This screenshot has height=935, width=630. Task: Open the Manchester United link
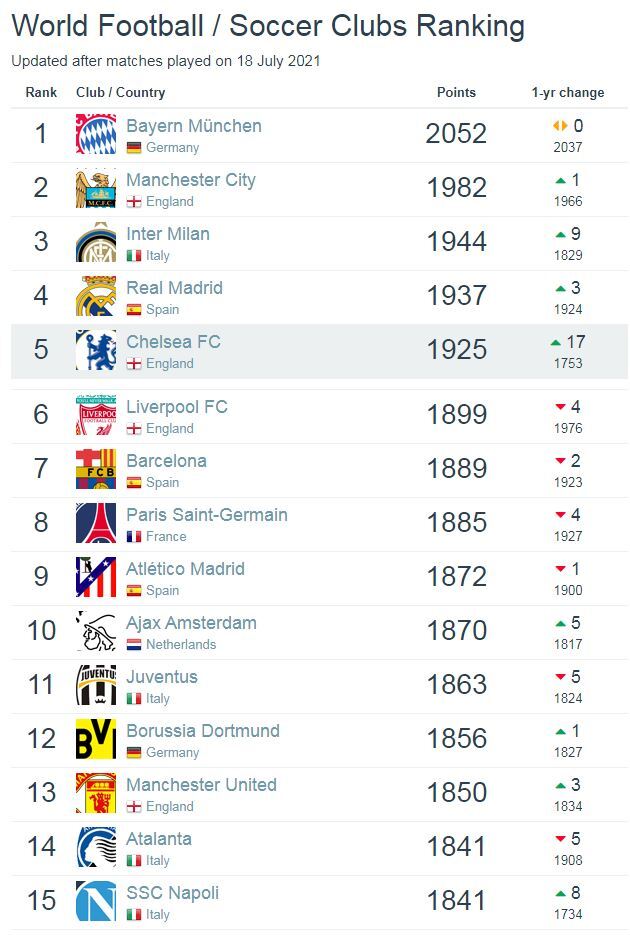(x=201, y=785)
